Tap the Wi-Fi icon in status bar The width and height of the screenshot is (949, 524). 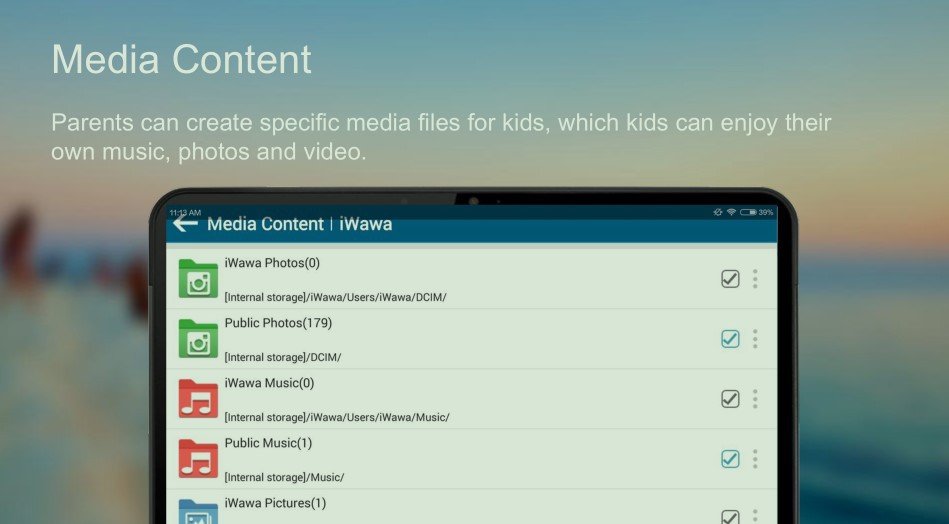tap(732, 212)
